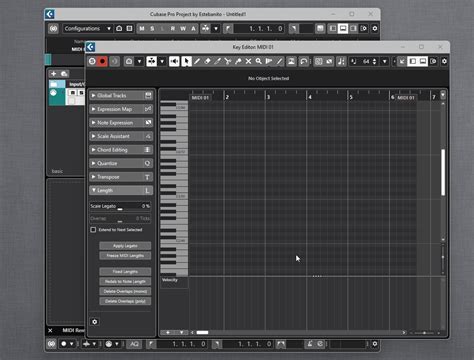
Task: Expand the Global Tracks section
Action: point(121,96)
